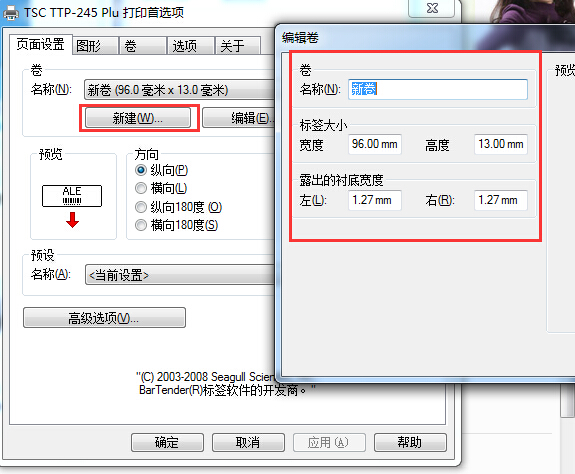Open 高级选项(V)... advanced options
Screen dimensions: 575x474
[104, 317]
